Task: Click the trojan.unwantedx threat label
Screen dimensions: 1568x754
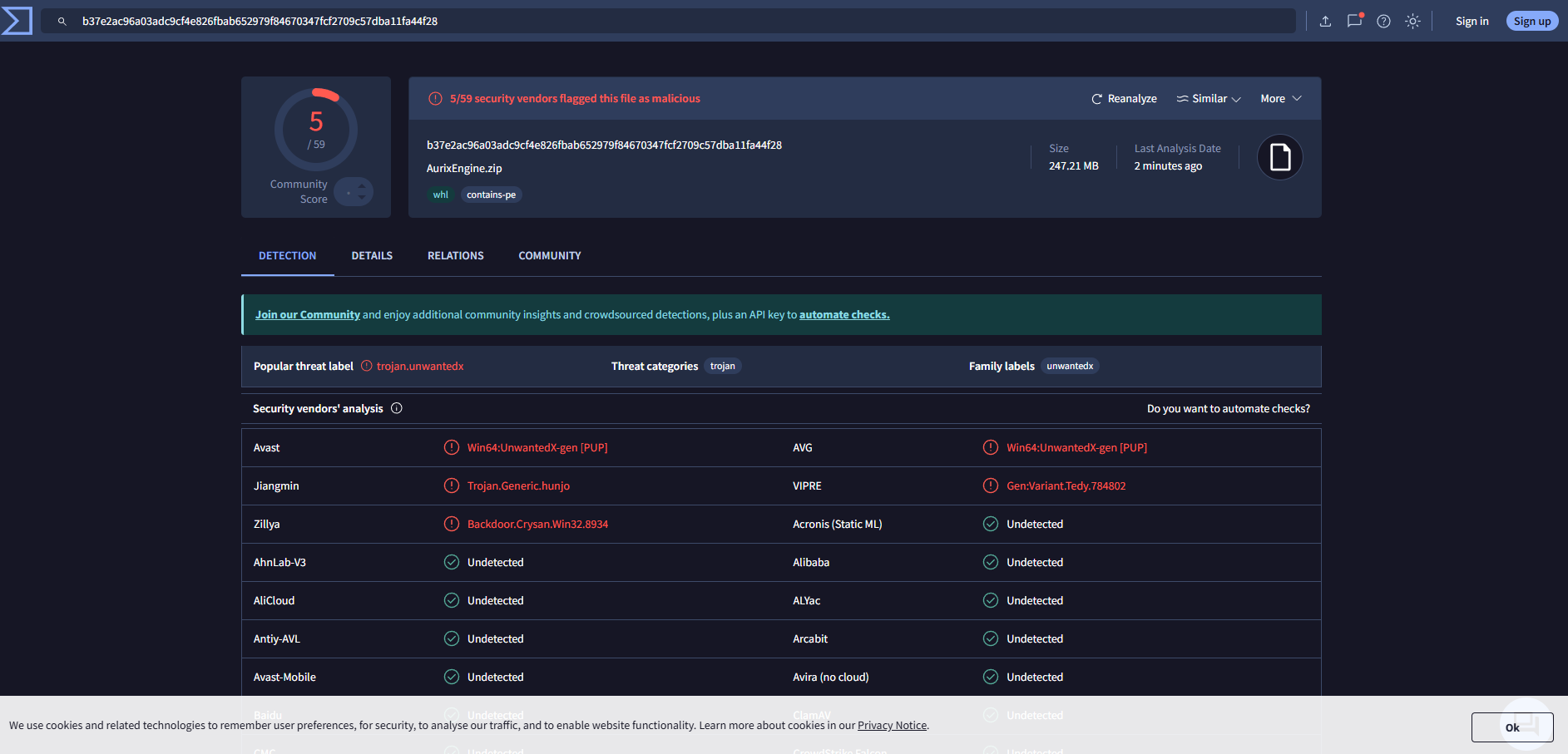Action: point(420,366)
